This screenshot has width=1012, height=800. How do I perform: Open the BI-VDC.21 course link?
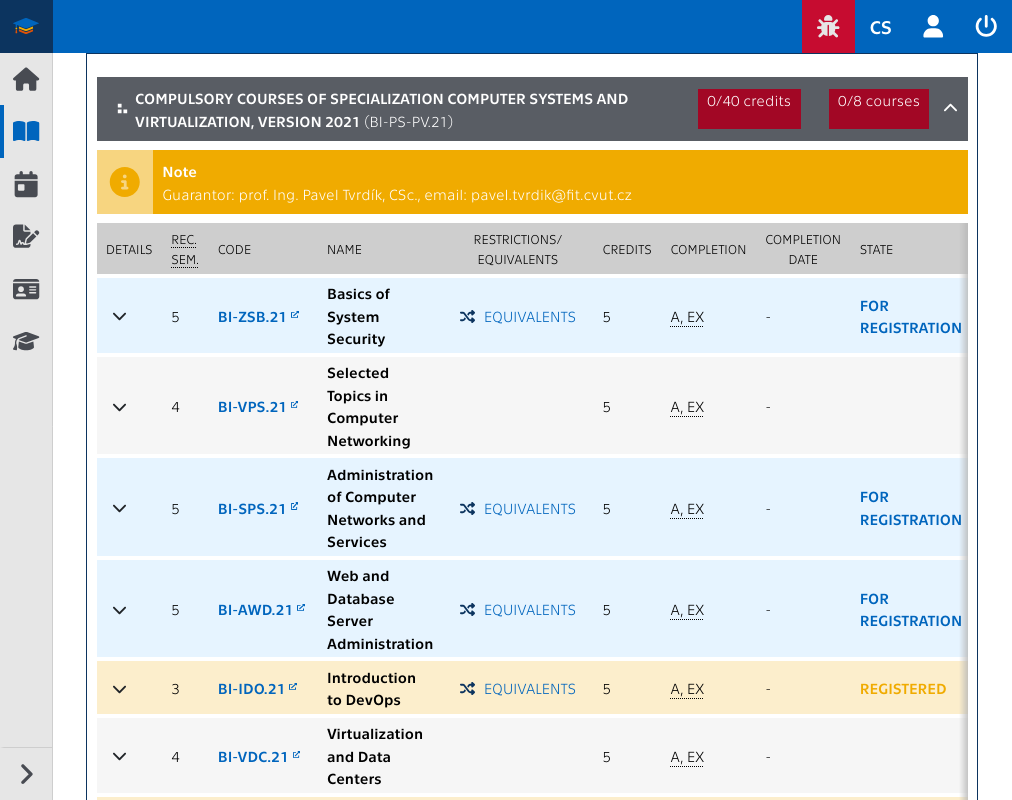[259, 757]
